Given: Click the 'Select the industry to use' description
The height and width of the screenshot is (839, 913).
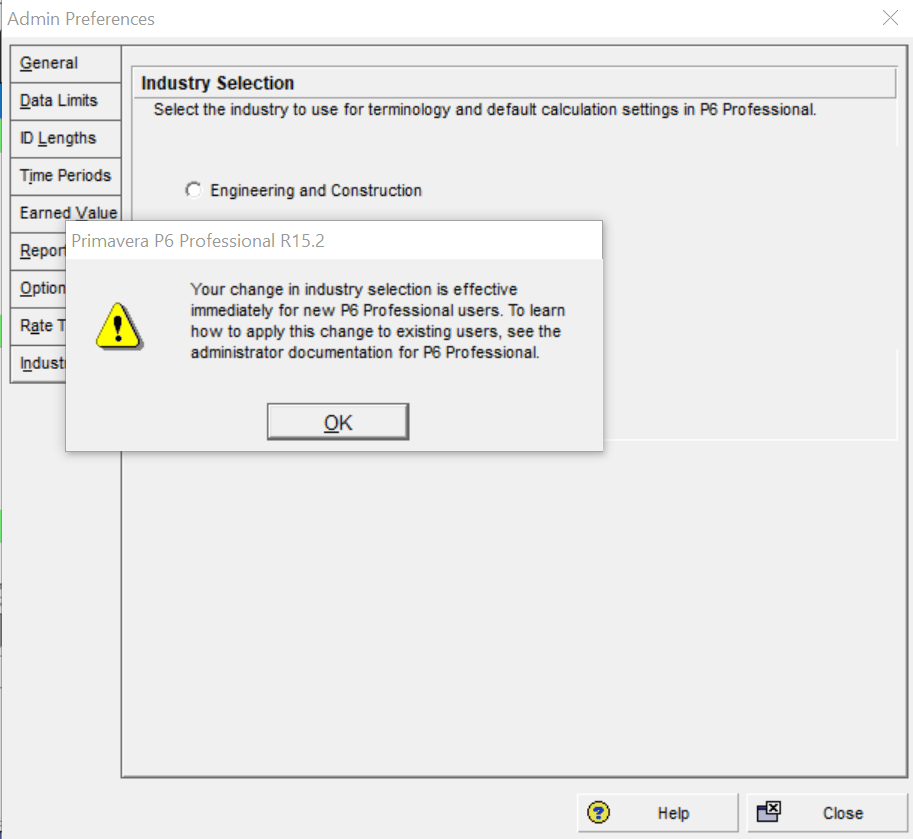Looking at the screenshot, I should (x=484, y=109).
